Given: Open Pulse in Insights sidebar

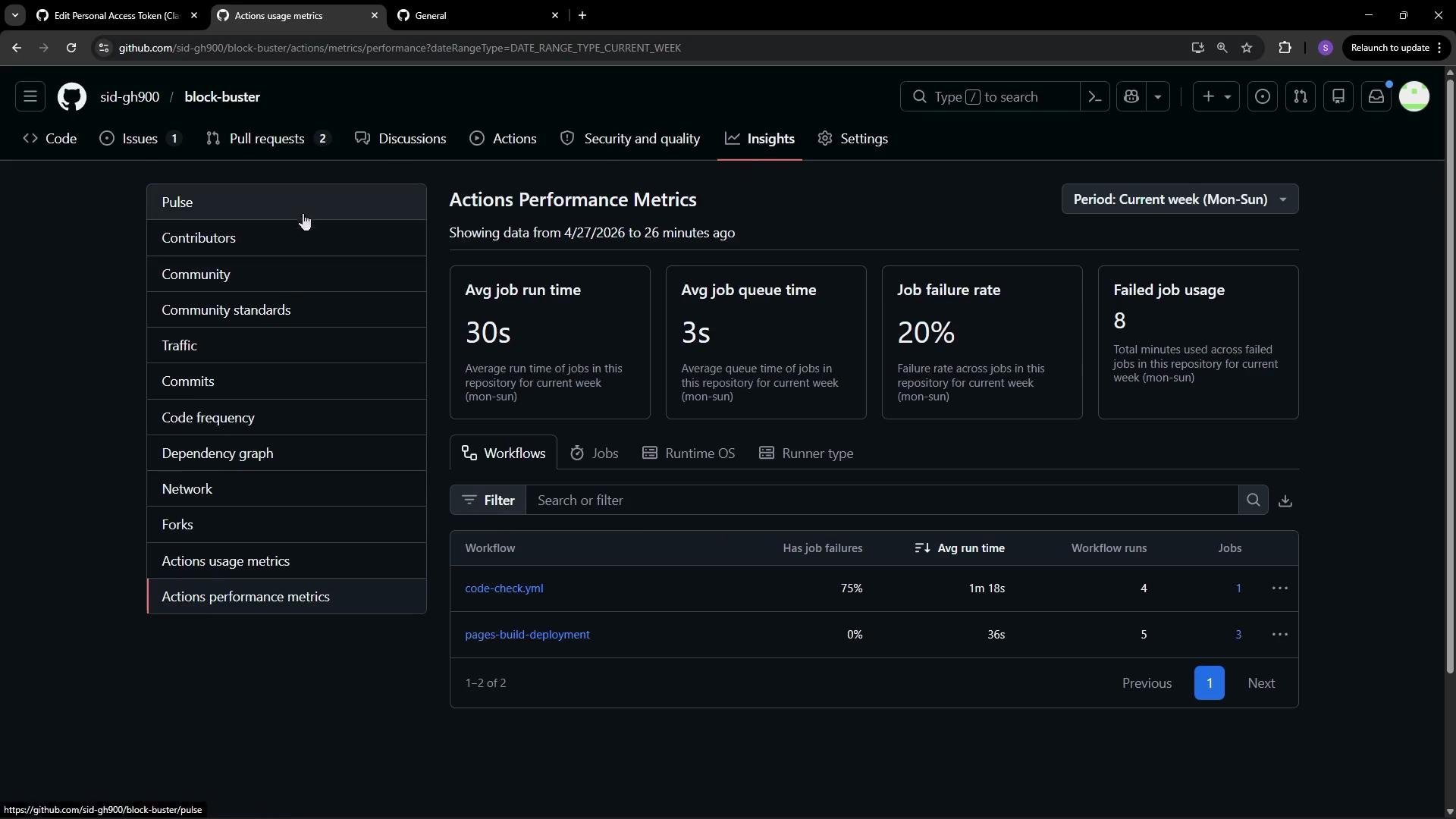Looking at the screenshot, I should 287,202.
